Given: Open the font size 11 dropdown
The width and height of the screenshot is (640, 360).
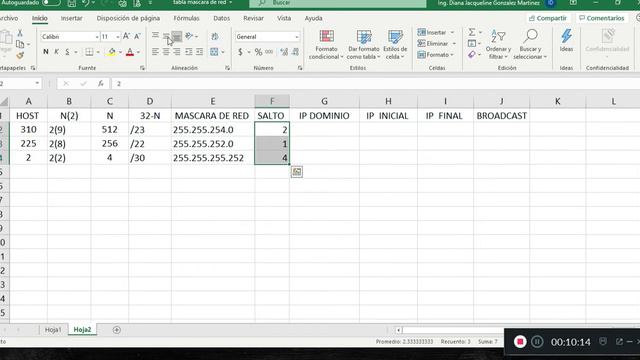Looking at the screenshot, I should (118, 37).
